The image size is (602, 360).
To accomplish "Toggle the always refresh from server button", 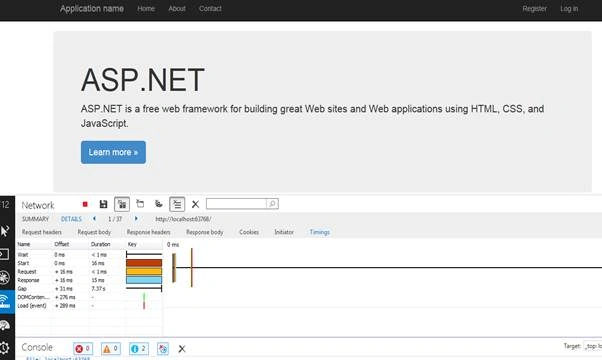I will point(122,204).
